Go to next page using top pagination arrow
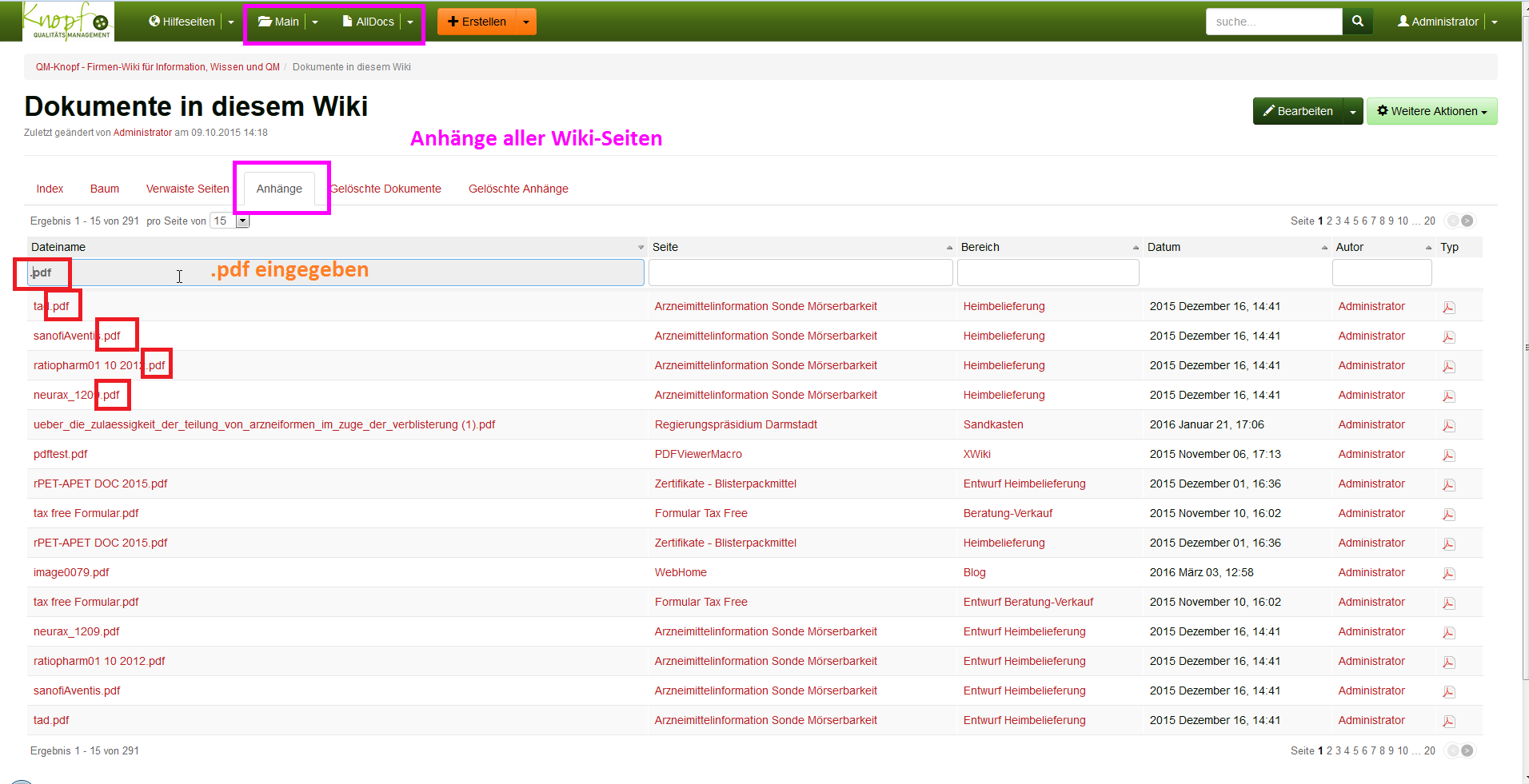The height and width of the screenshot is (784, 1529). (1467, 221)
